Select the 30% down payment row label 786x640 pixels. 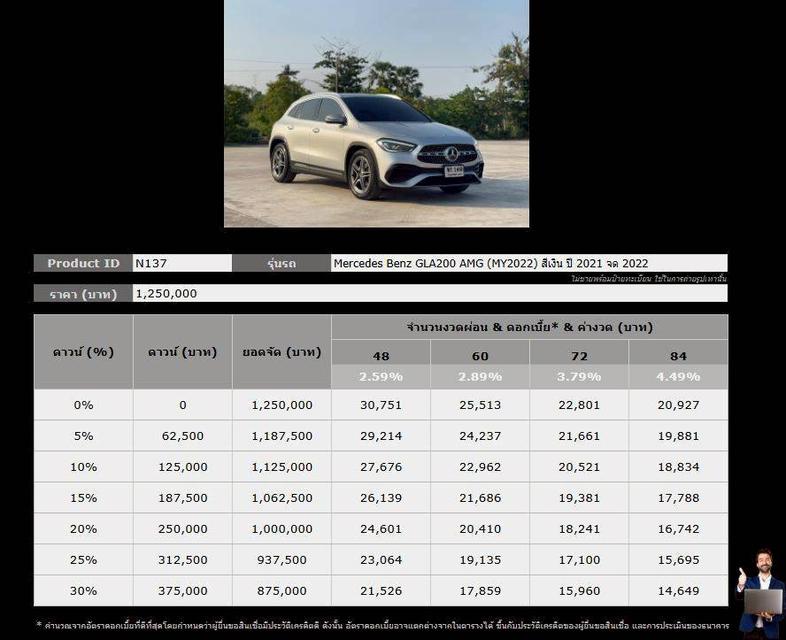click(x=83, y=591)
